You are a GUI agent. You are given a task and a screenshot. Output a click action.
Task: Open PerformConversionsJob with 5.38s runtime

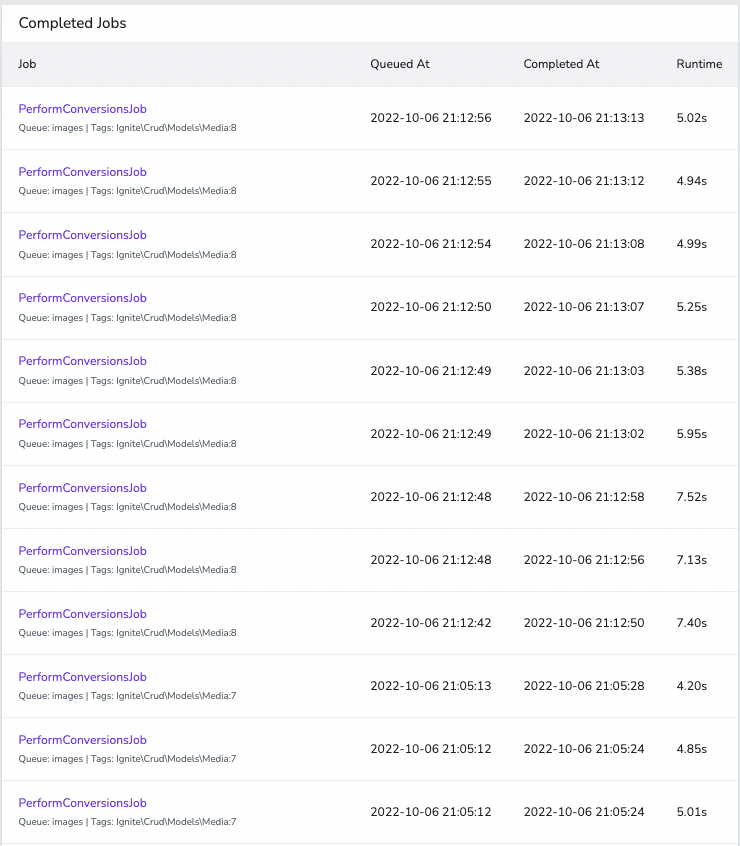[x=83, y=361]
